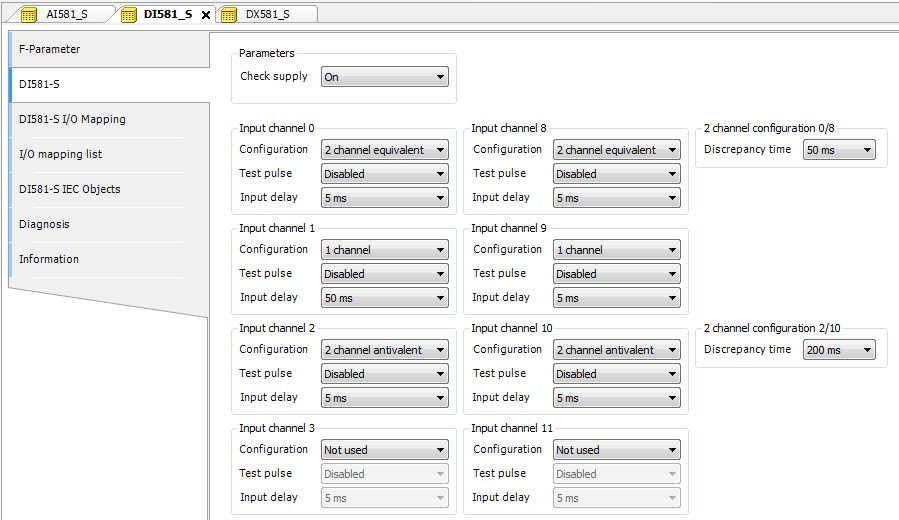
Task: Select the I/O mapping list page
Action: [x=60, y=154]
